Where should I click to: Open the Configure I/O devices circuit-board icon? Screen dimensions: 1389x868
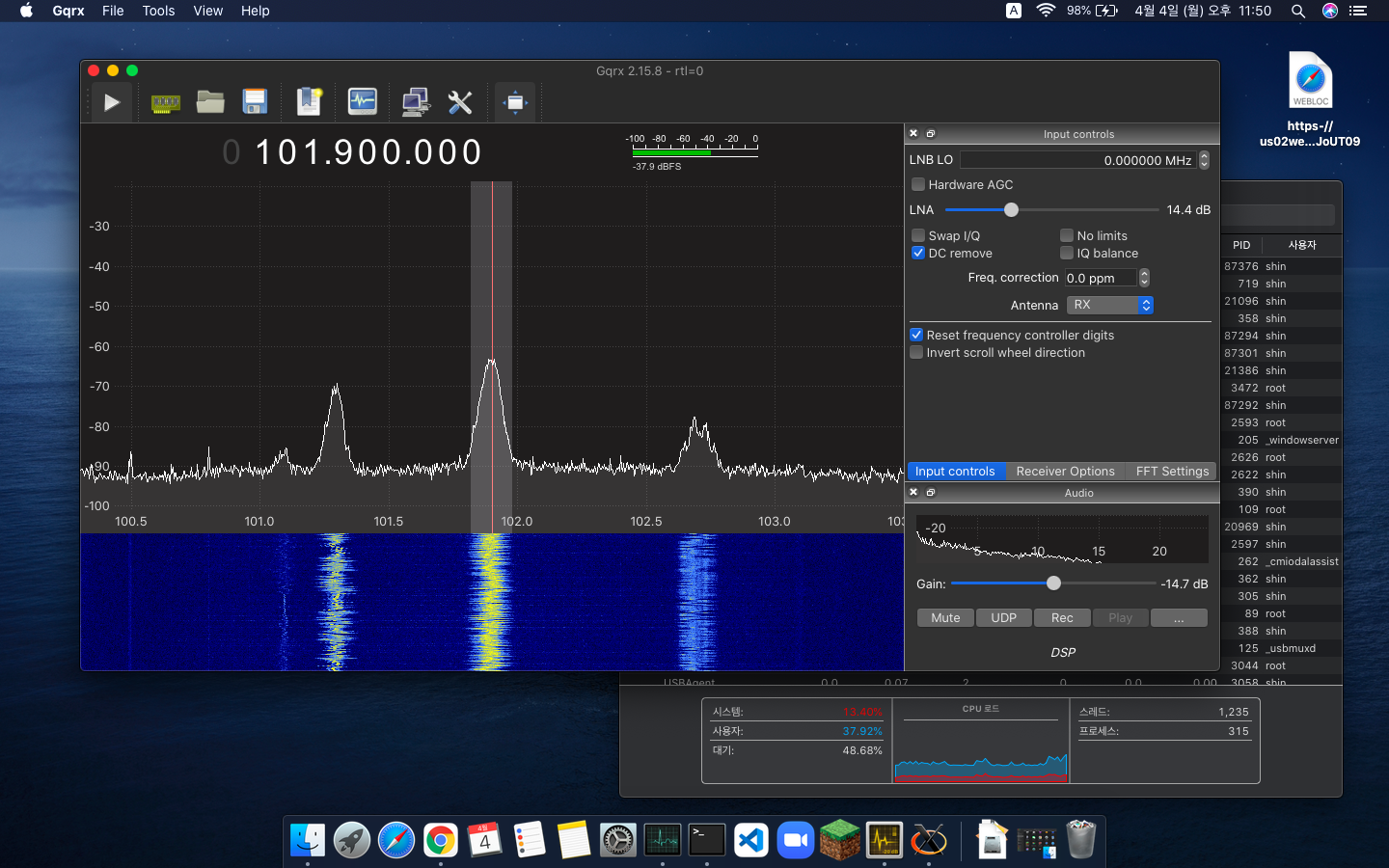coord(166,102)
